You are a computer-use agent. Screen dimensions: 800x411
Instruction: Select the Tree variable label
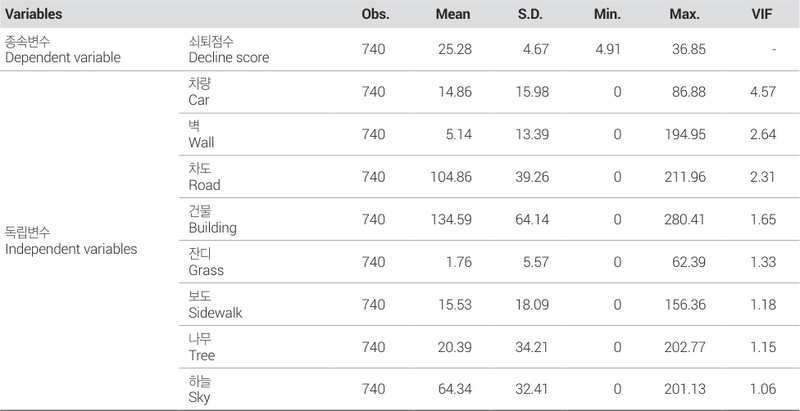201,355
